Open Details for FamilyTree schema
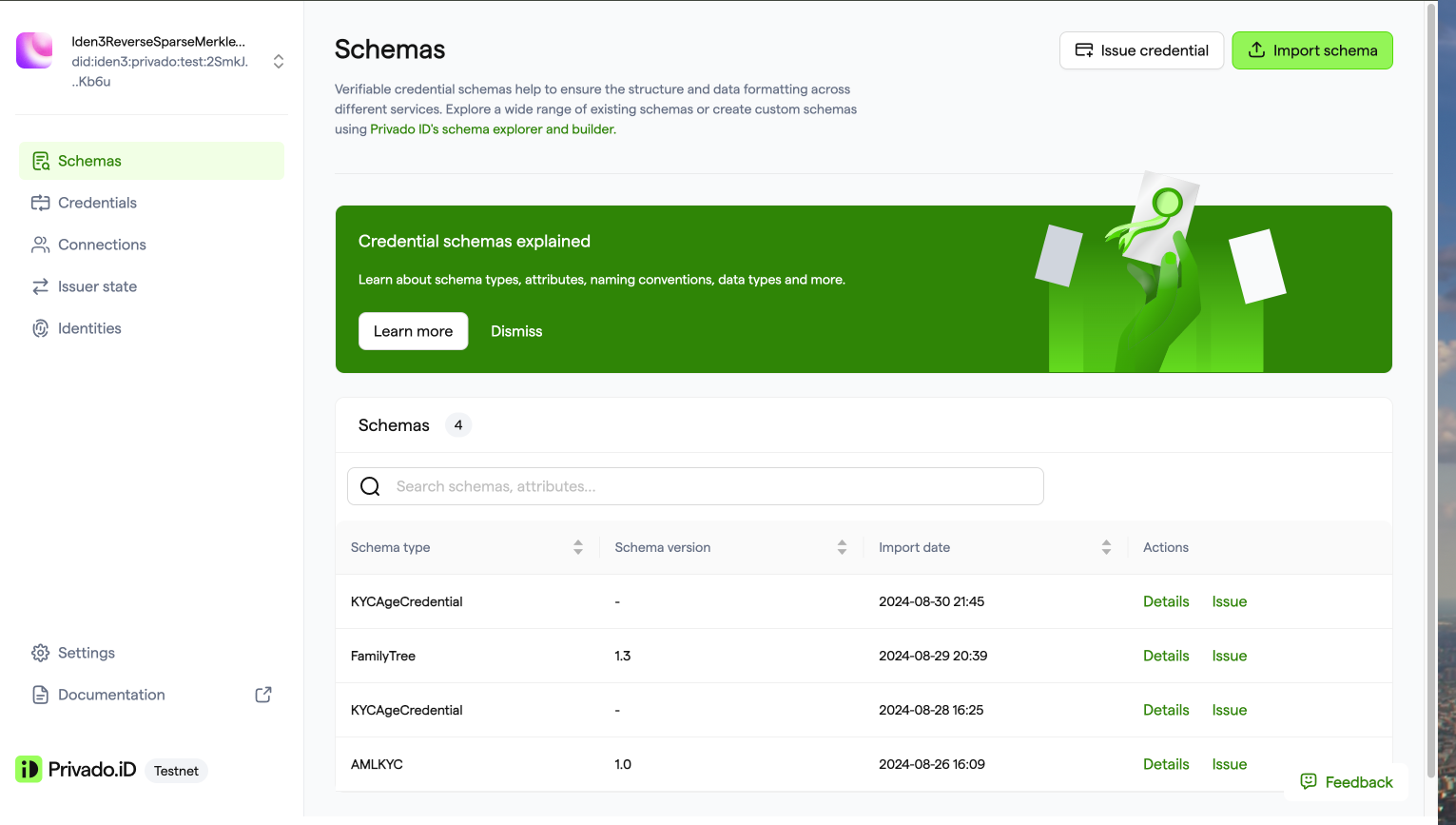 pos(1166,656)
